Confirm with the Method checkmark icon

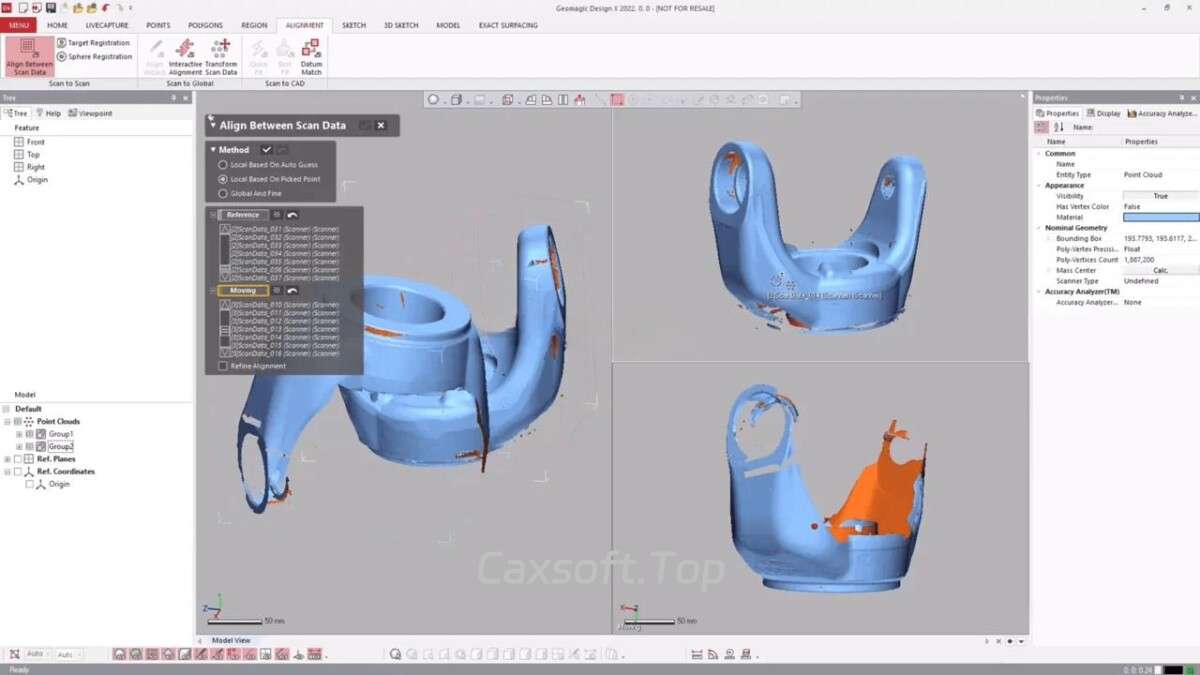point(266,150)
